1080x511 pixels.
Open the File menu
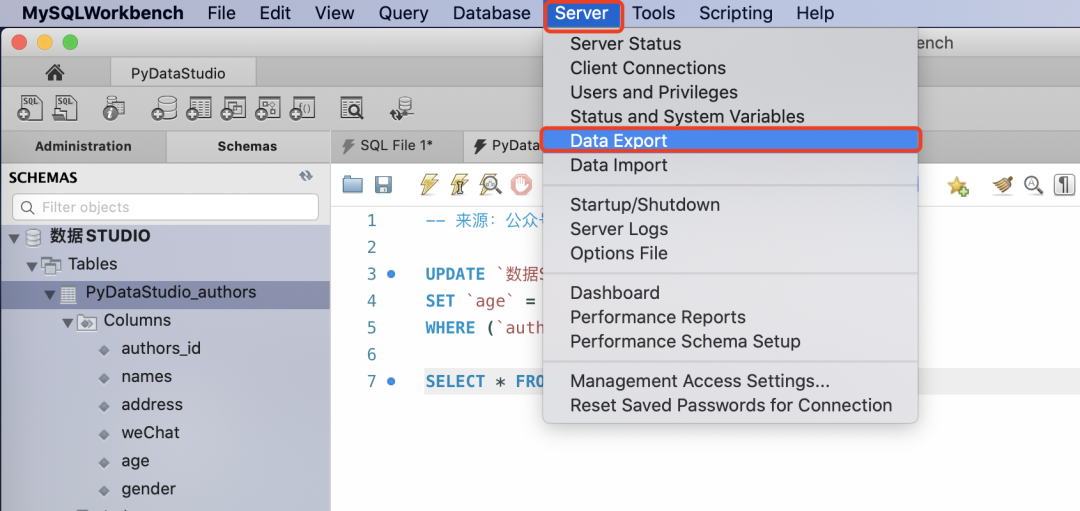221,13
